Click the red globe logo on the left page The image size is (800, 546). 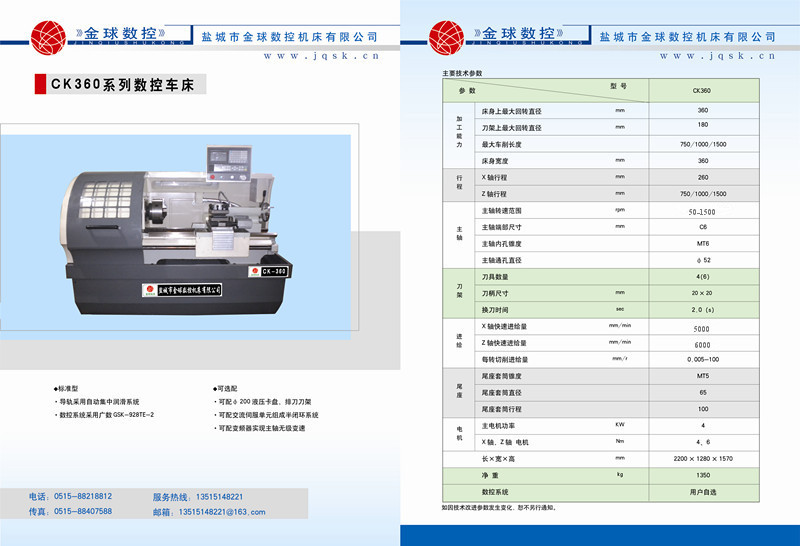point(48,37)
